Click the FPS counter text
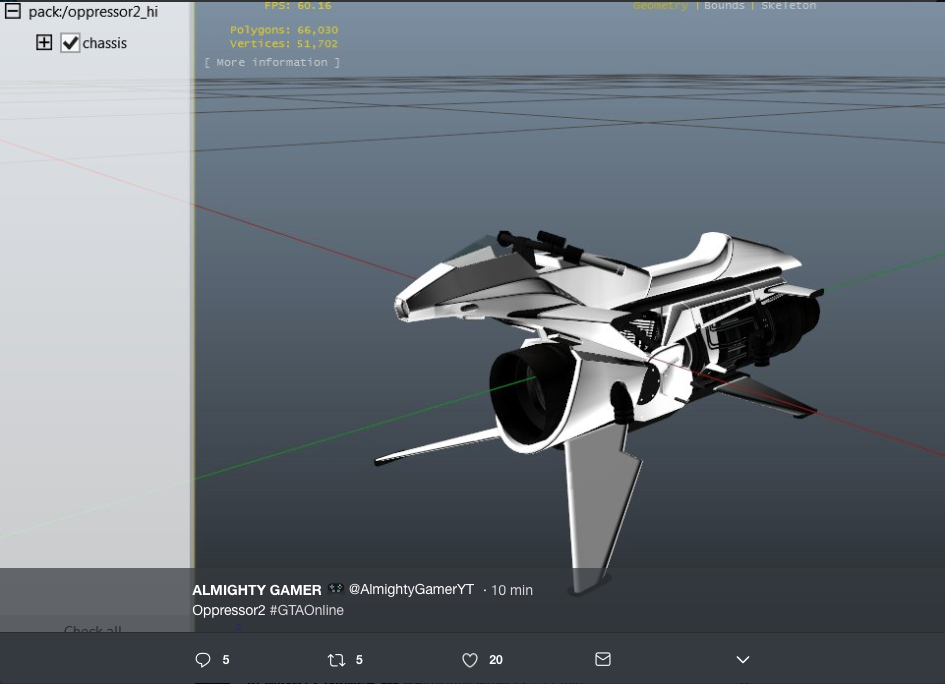Screen dimensions: 945x684 pyautogui.click(x=298, y=5)
